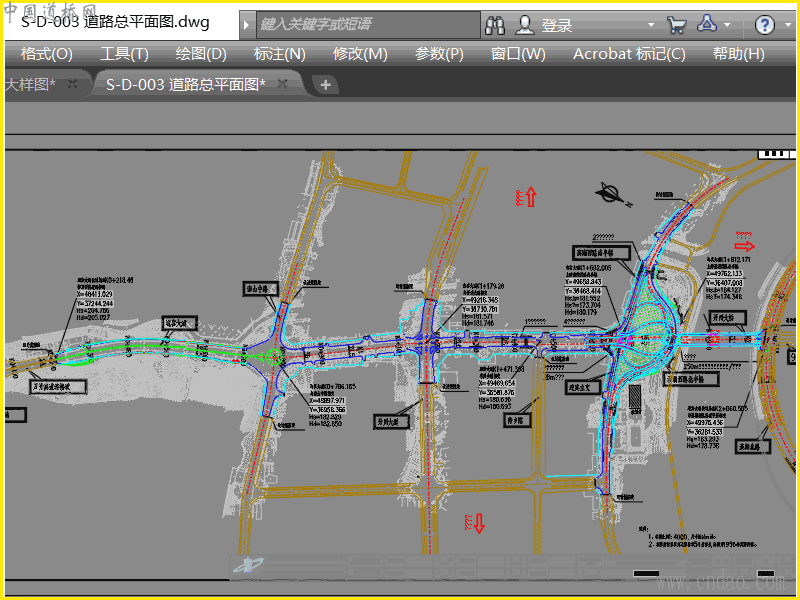Image resolution: width=800 pixels, height=600 pixels.
Task: Open the dropdown arrow next to 登录
Action: point(651,24)
